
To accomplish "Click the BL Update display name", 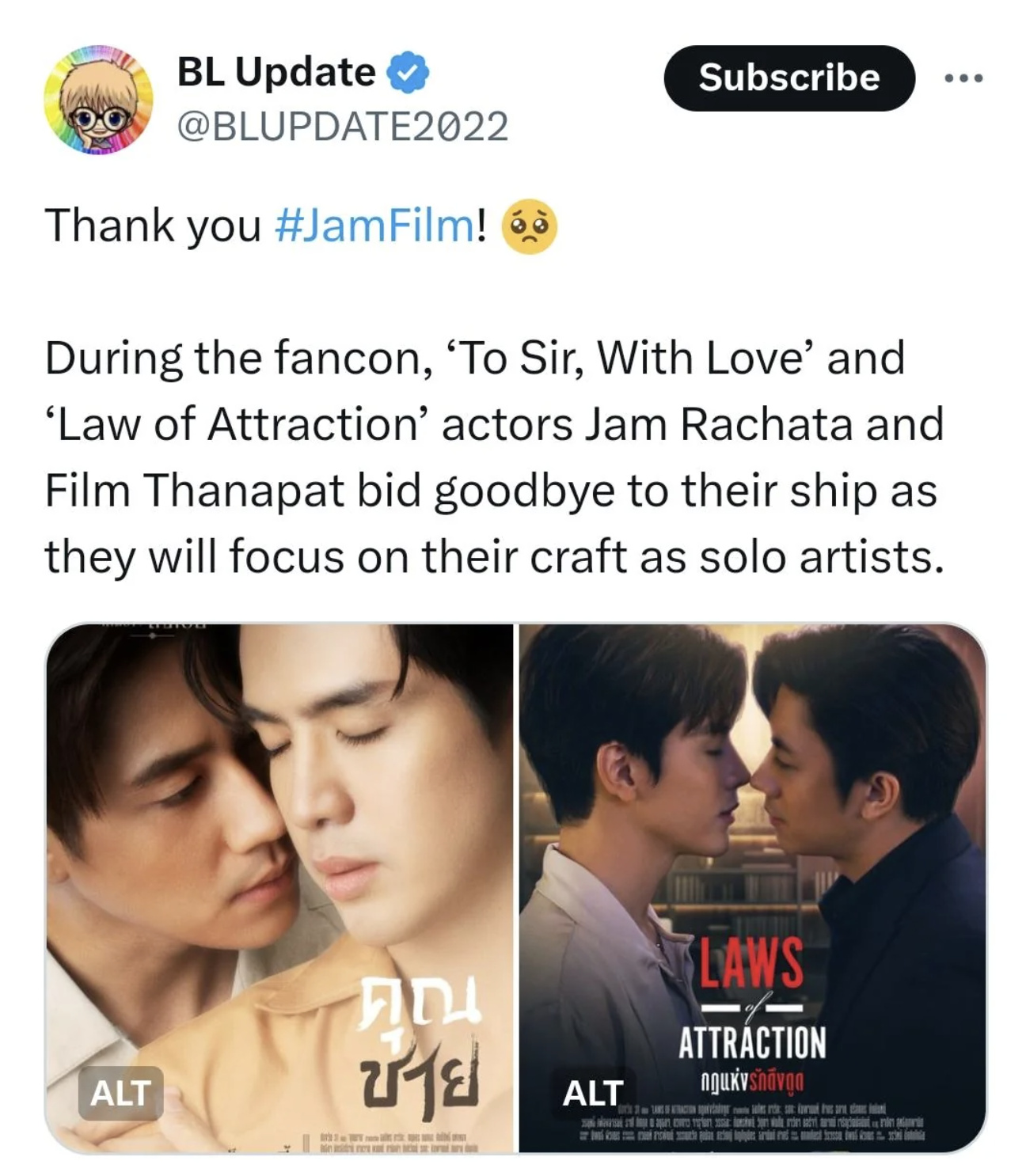I will 275,72.
